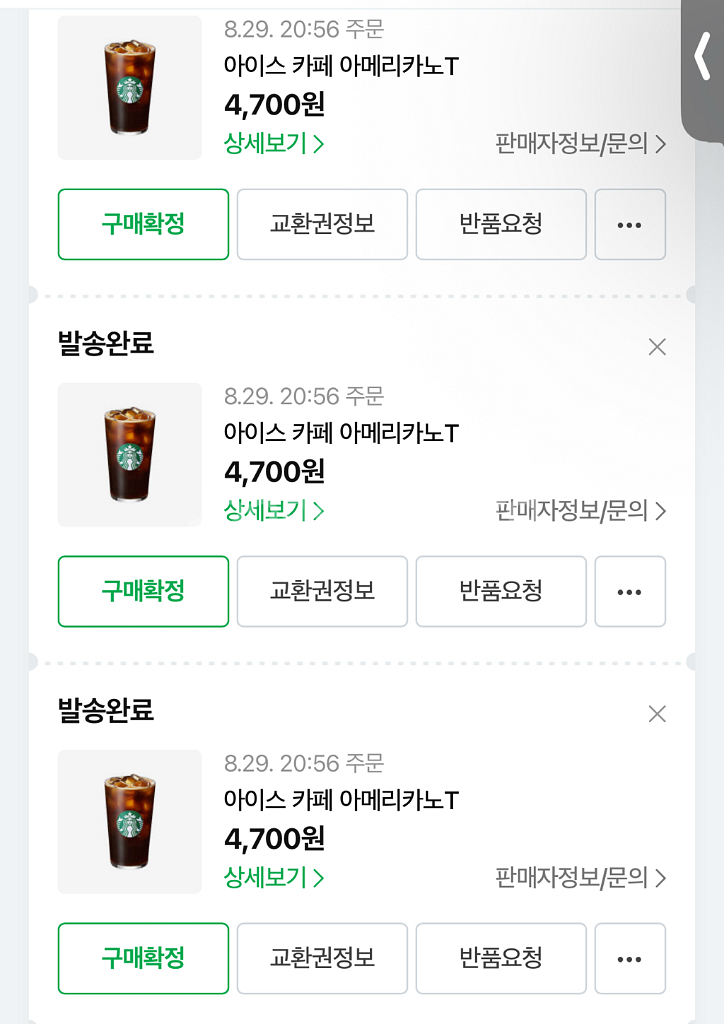The image size is (724, 1024).
Task: Open 상세보기 for the middle order
Action: [274, 511]
